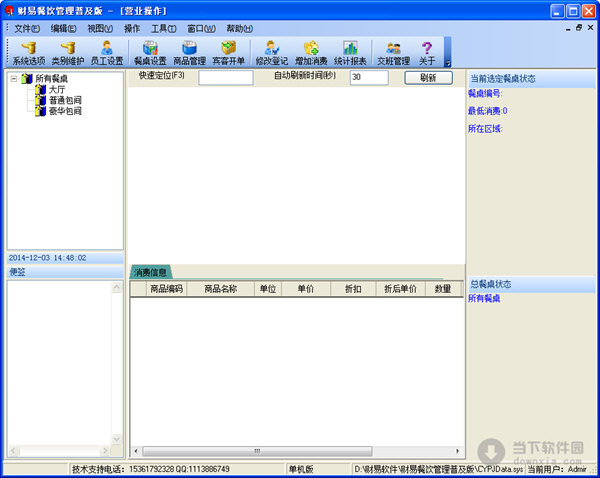Click 宾客开单 guest order icon
Viewport: 600px width, 478px height.
coord(228,52)
